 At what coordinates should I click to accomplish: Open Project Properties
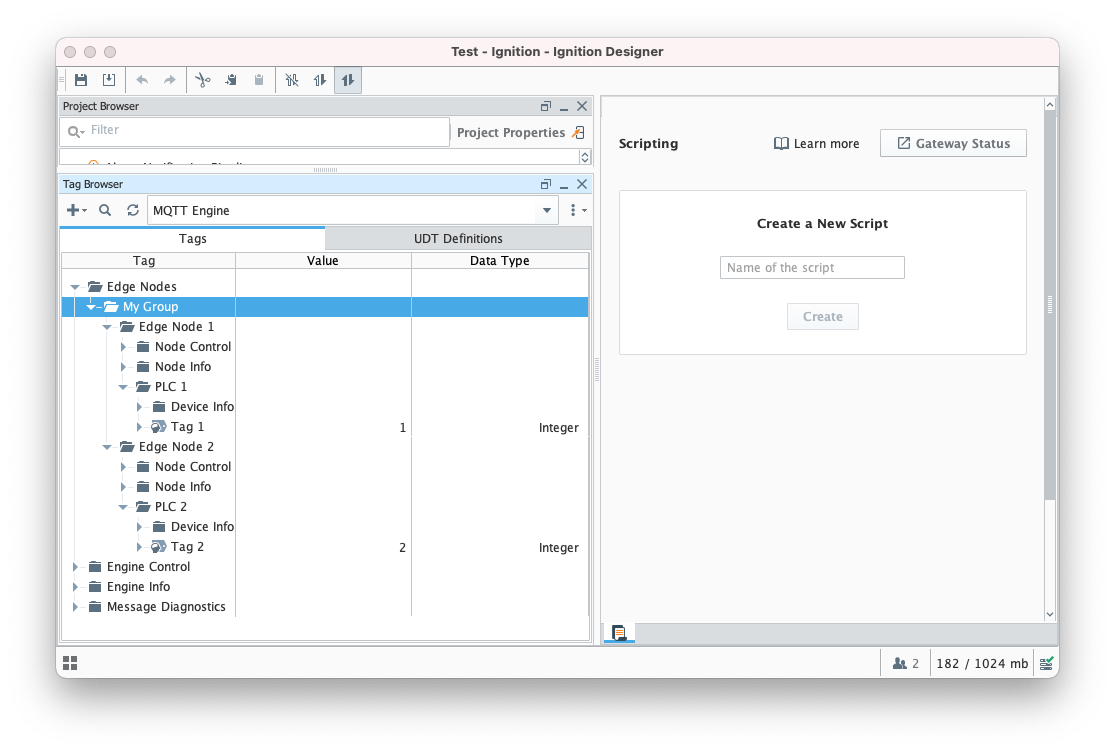520,132
